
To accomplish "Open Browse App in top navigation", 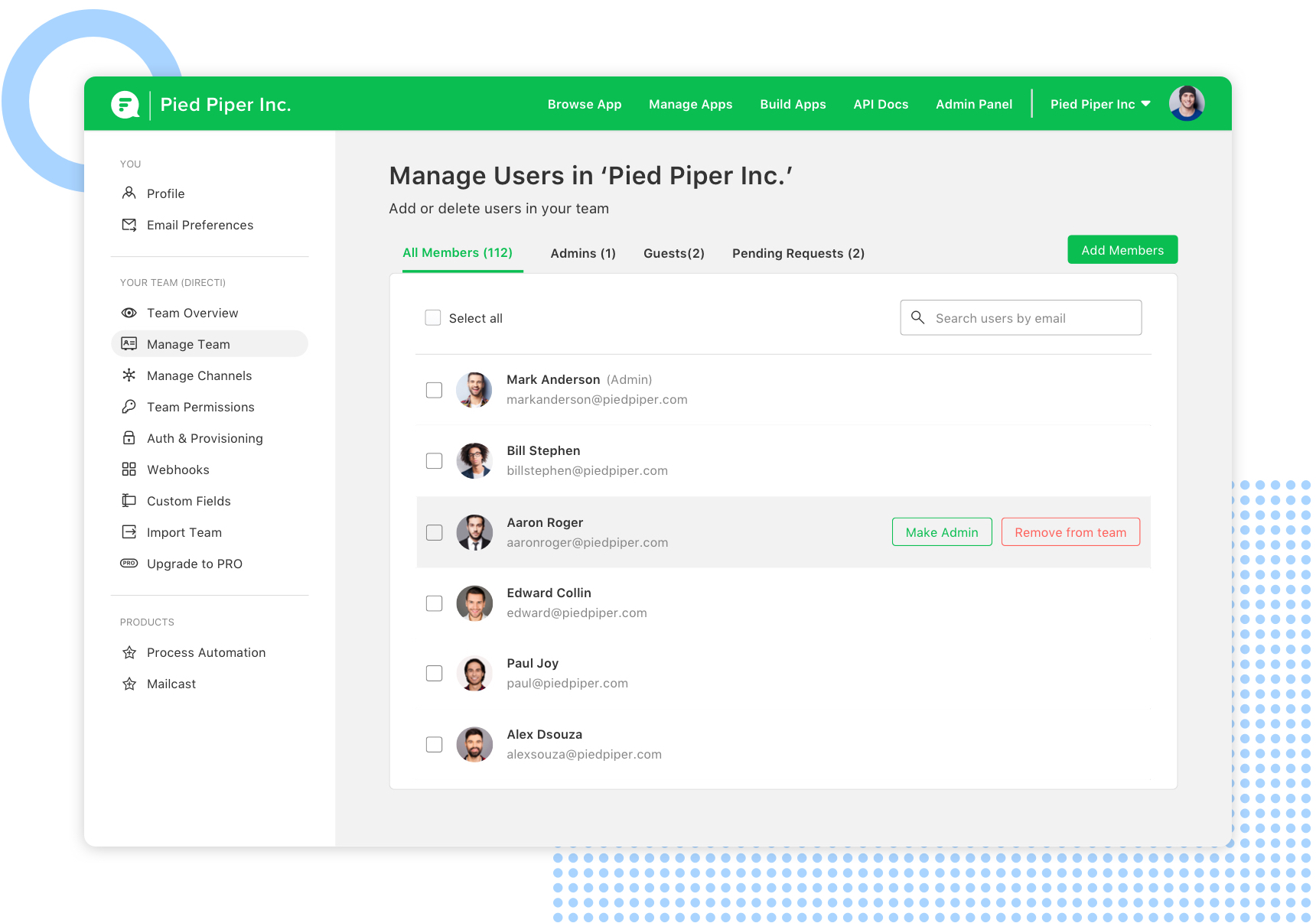I will (585, 104).
